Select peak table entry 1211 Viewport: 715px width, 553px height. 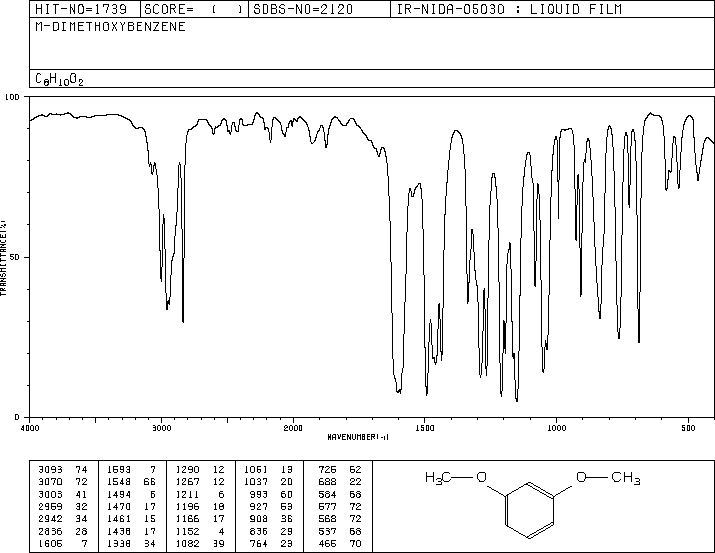(x=187, y=494)
